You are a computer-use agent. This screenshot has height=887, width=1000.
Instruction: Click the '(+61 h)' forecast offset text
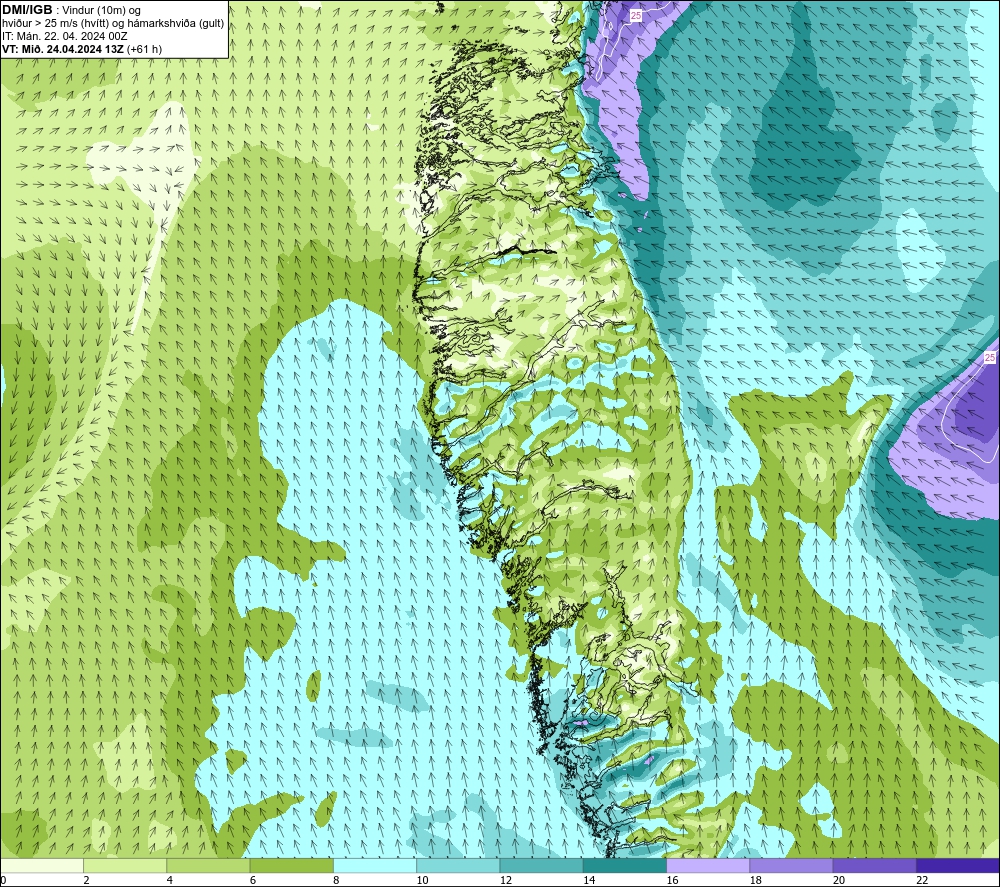click(x=145, y=49)
